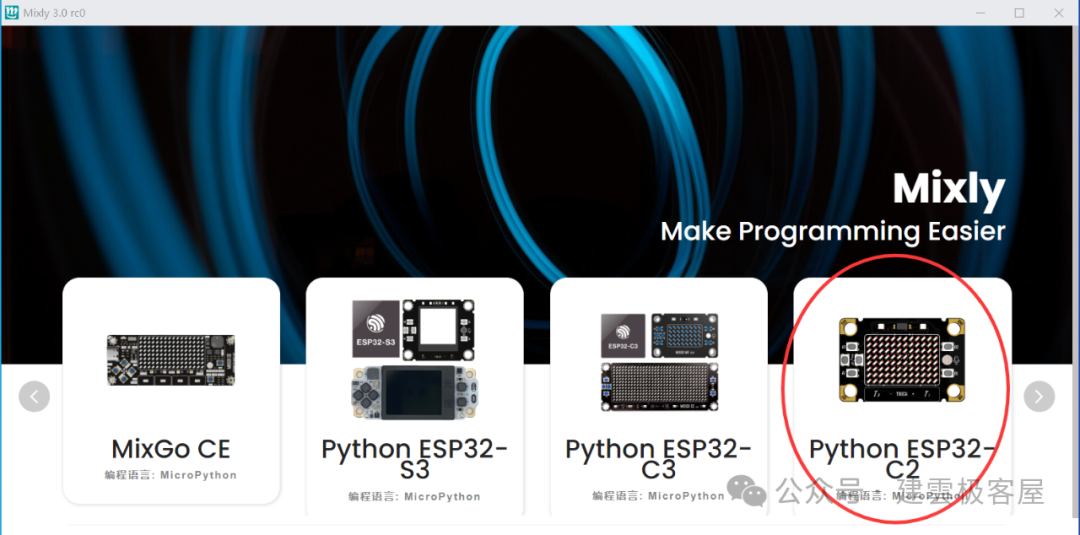The image size is (1080, 535).
Task: Go to the previous board carousel arrow
Action: (34, 397)
